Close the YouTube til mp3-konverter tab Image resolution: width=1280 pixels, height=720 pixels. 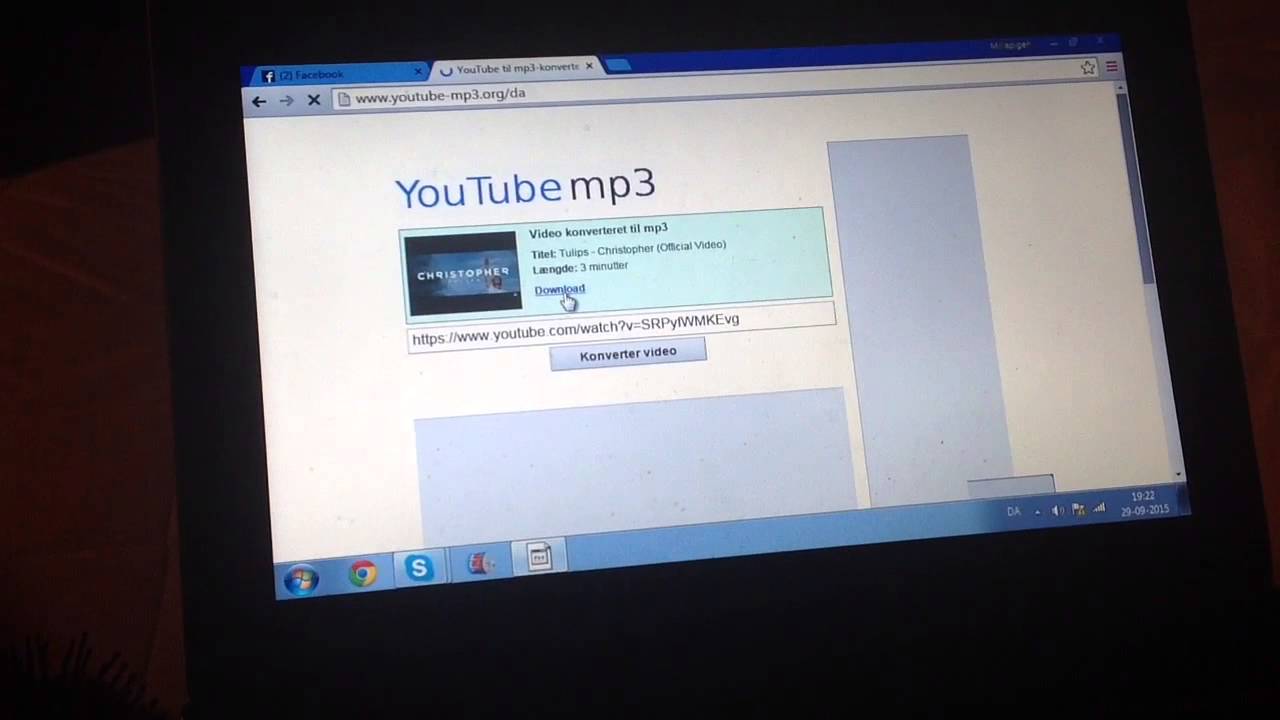click(589, 66)
